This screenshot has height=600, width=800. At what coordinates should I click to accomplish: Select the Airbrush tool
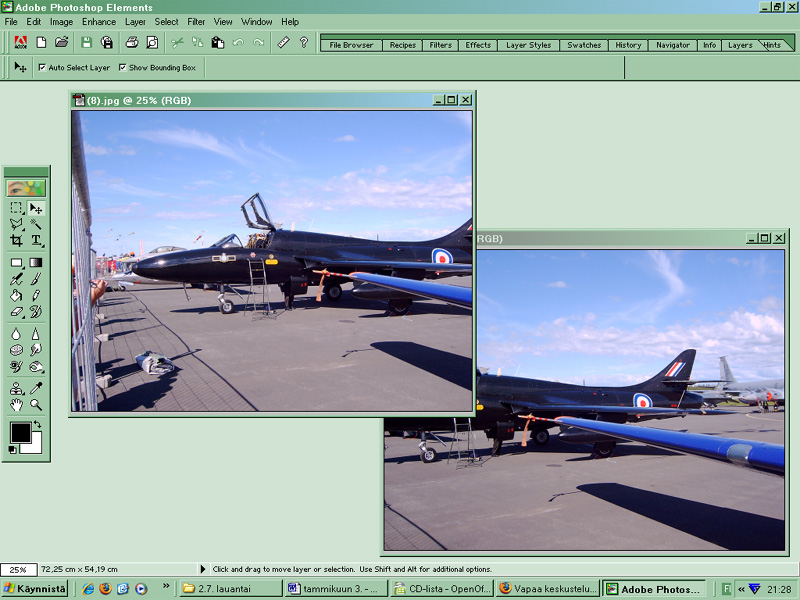[16, 279]
